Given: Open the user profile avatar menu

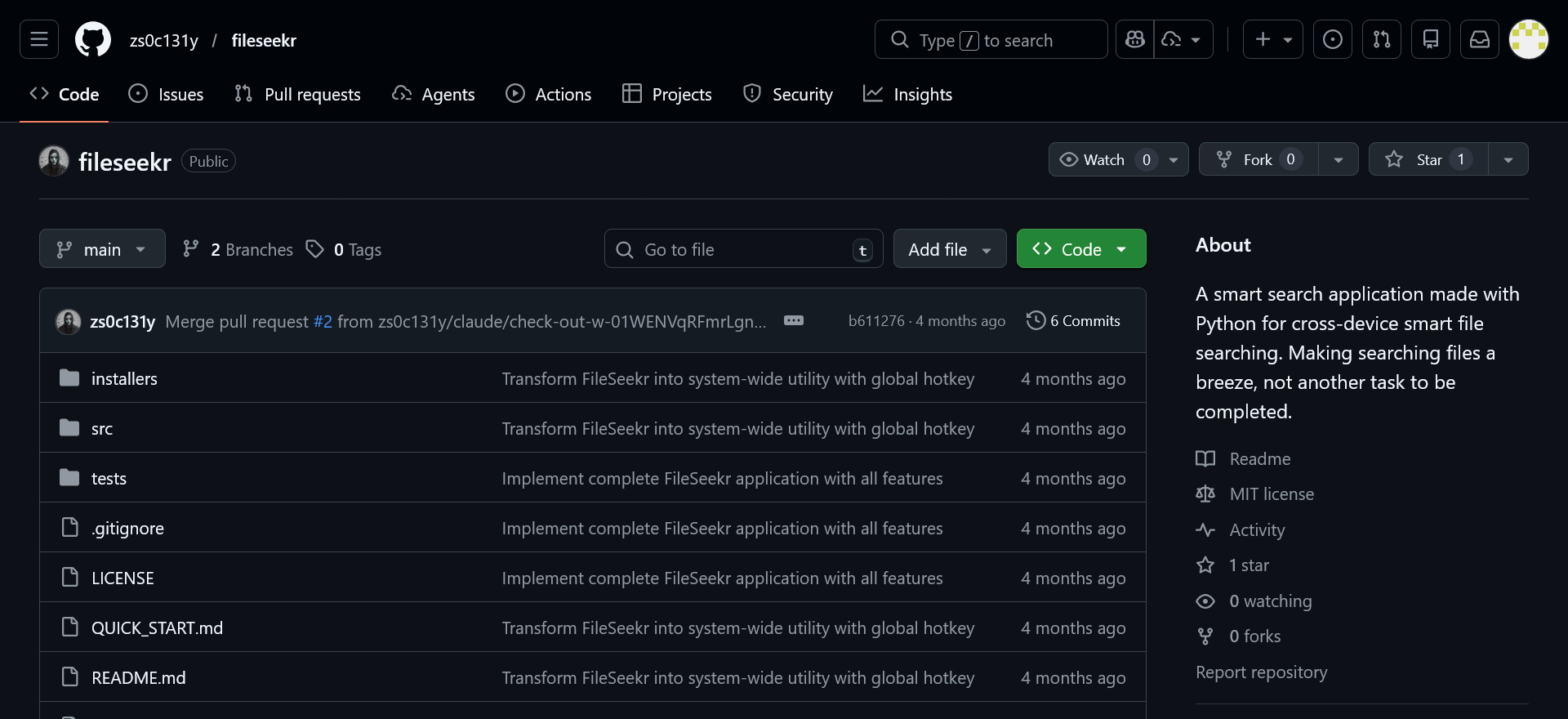Looking at the screenshot, I should (x=1529, y=39).
